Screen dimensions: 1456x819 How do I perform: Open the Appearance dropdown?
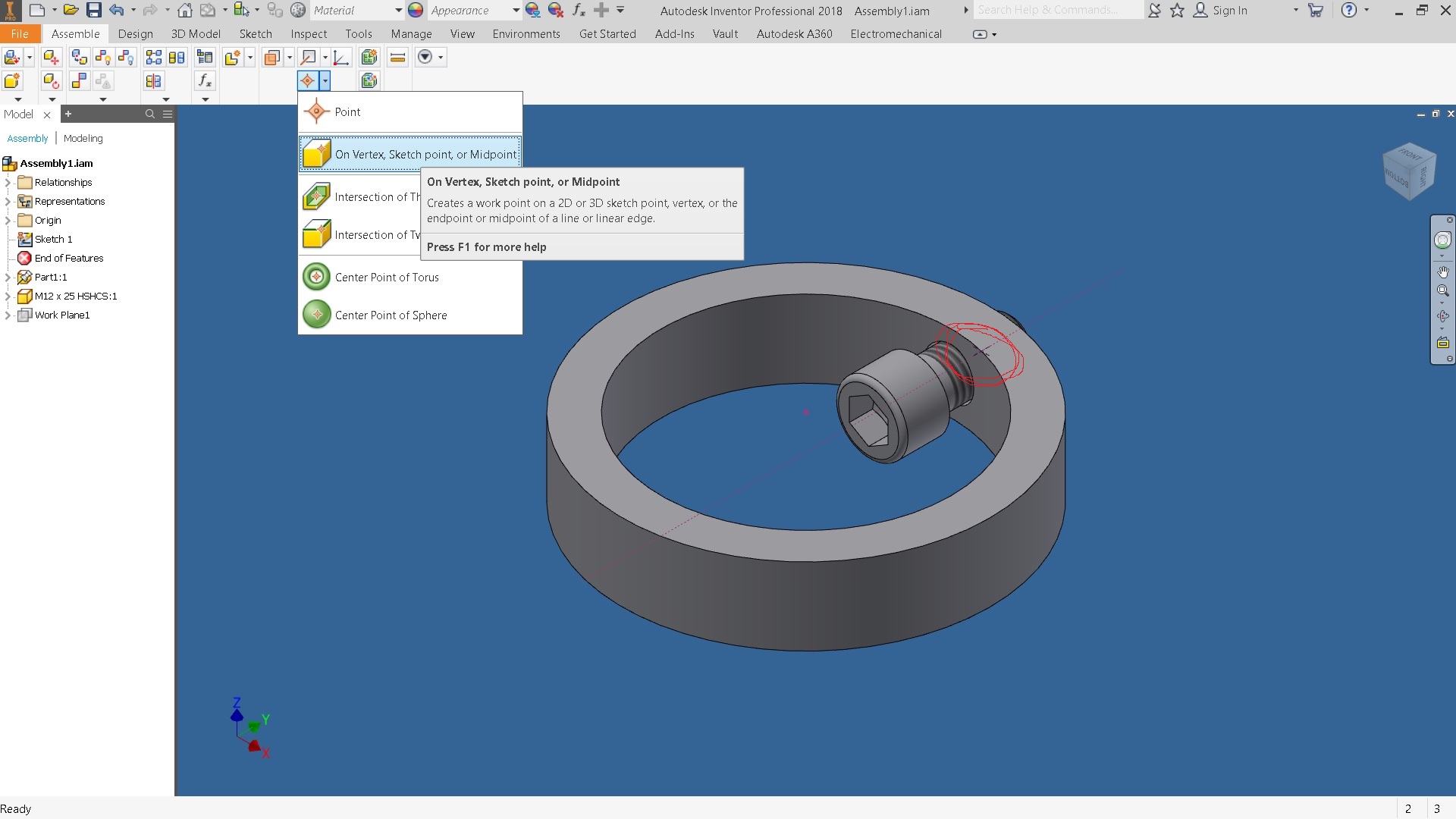pyautogui.click(x=474, y=11)
